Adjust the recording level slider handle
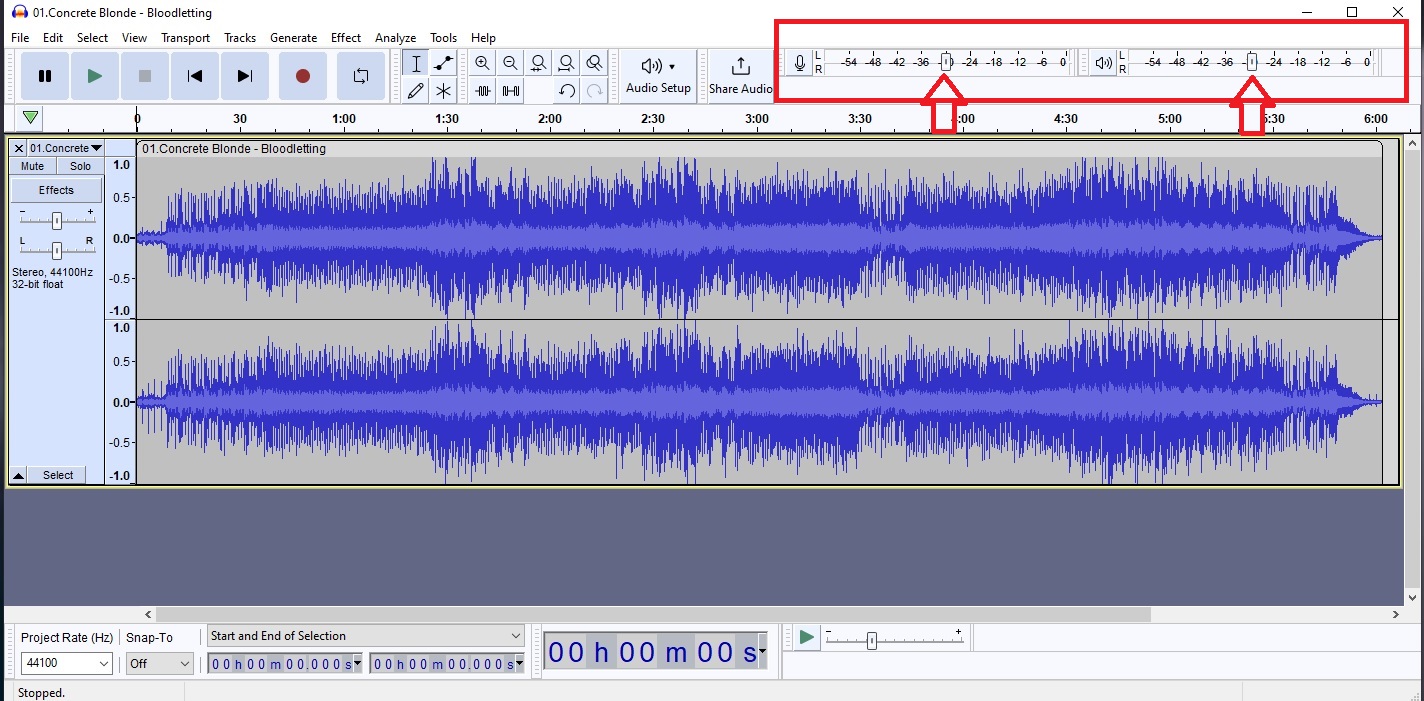 [x=946, y=62]
